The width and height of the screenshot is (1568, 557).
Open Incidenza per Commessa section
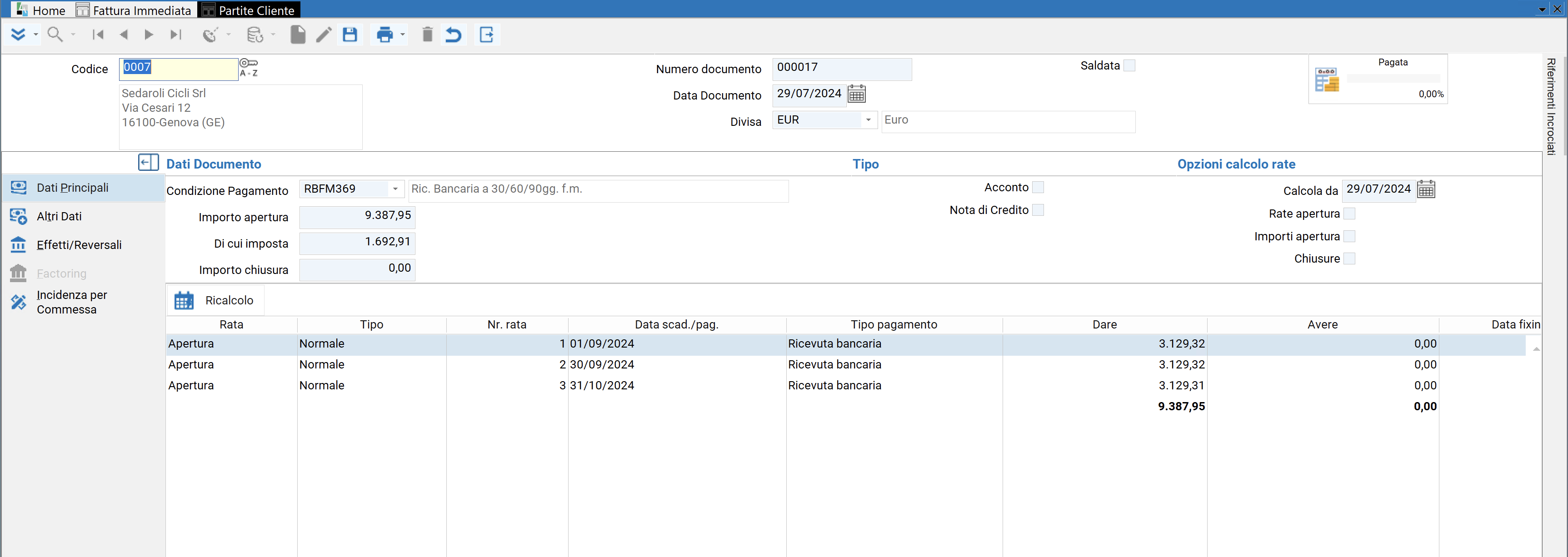(83, 302)
